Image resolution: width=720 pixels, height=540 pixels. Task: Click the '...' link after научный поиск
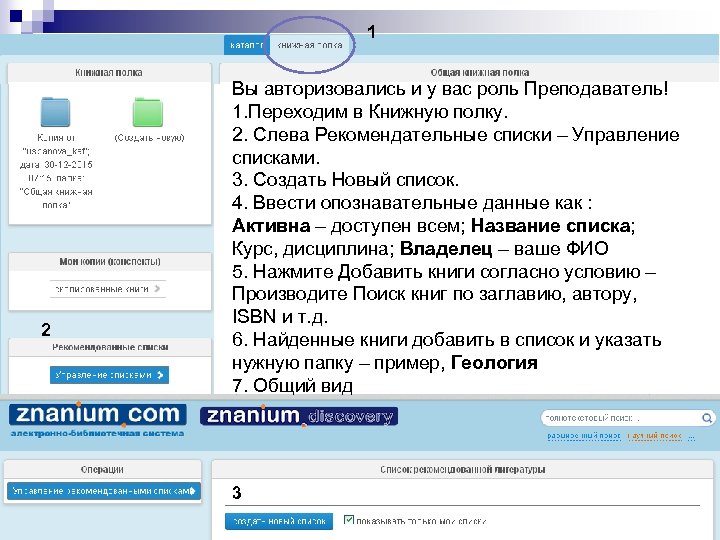pyautogui.click(x=691, y=436)
